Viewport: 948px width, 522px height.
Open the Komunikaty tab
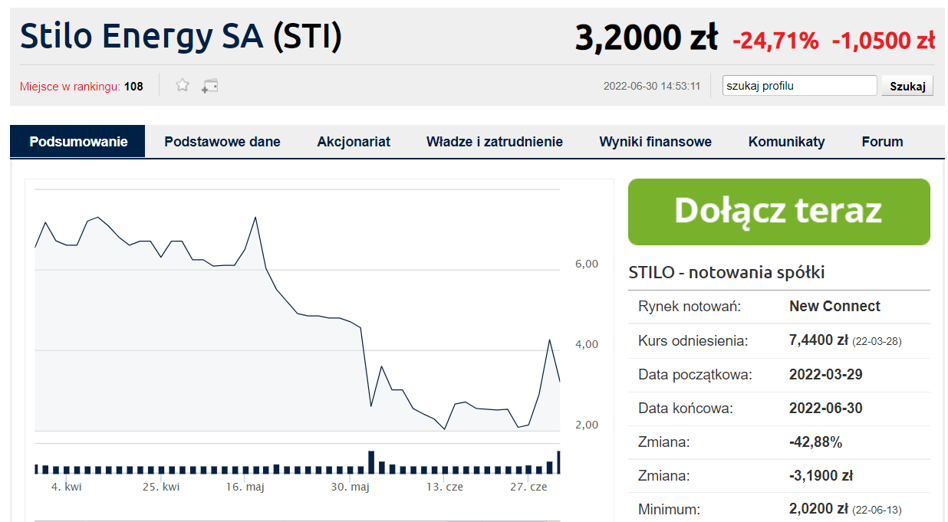(787, 142)
